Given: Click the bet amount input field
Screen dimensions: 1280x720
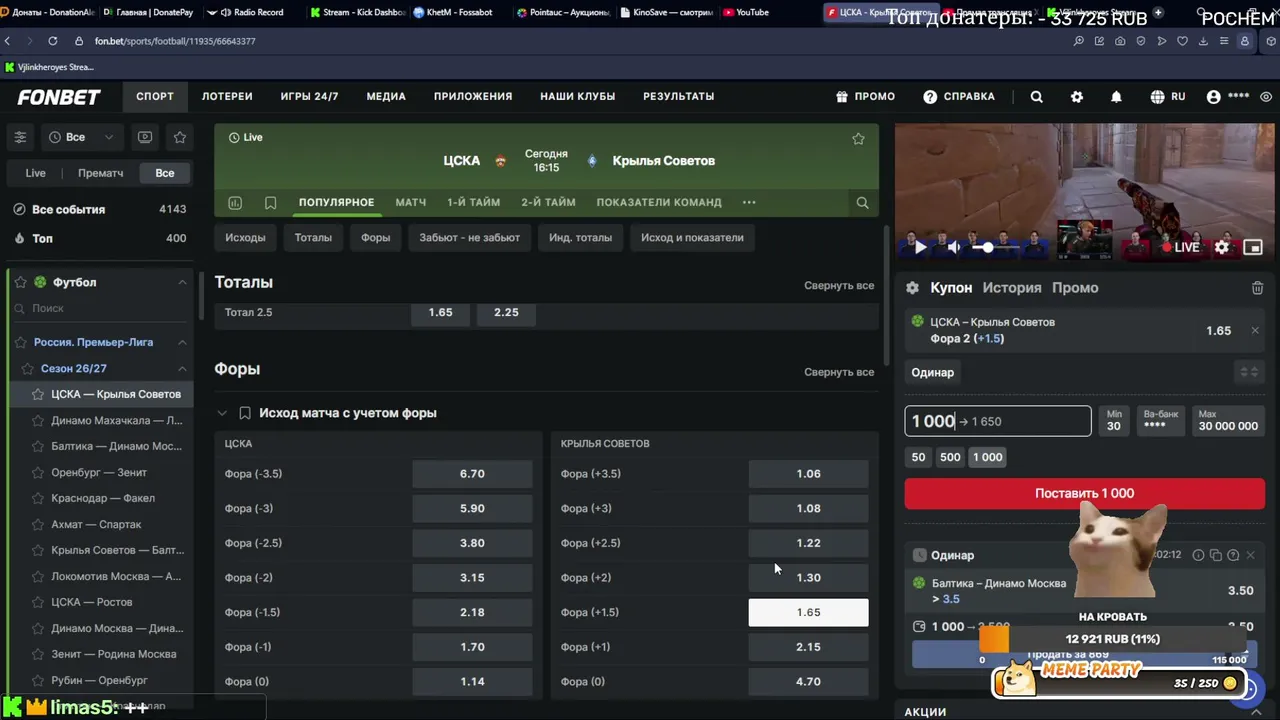Looking at the screenshot, I should 998,421.
